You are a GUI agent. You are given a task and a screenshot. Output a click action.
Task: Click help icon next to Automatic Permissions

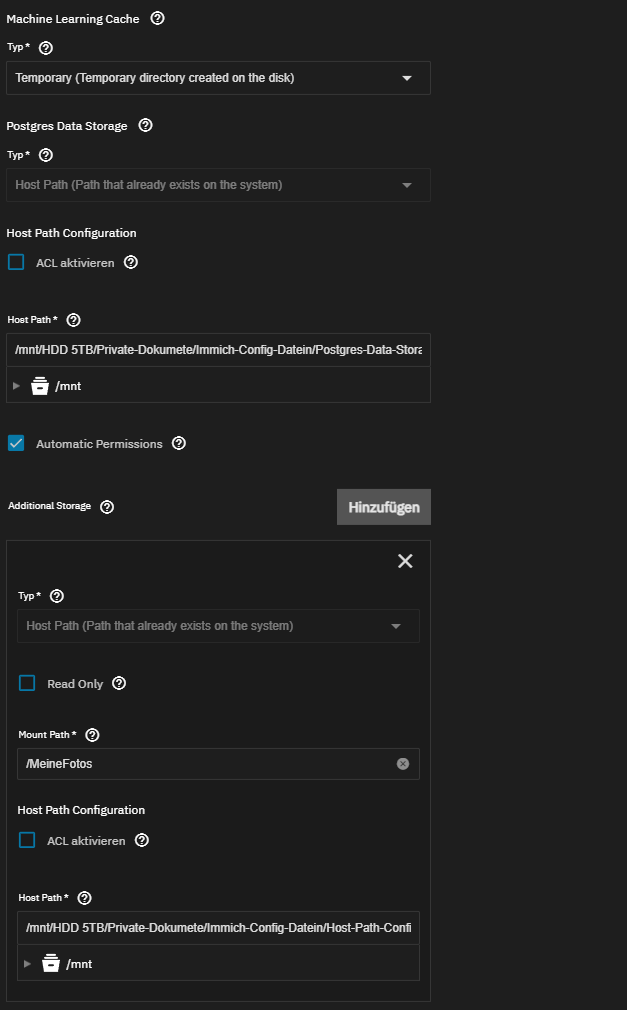coord(179,443)
